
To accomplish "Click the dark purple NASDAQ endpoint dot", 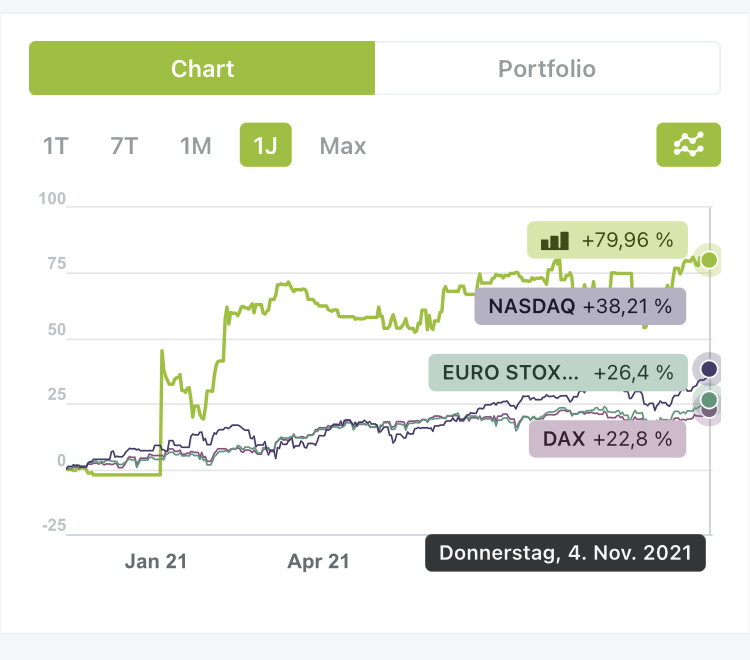I will 709,369.
